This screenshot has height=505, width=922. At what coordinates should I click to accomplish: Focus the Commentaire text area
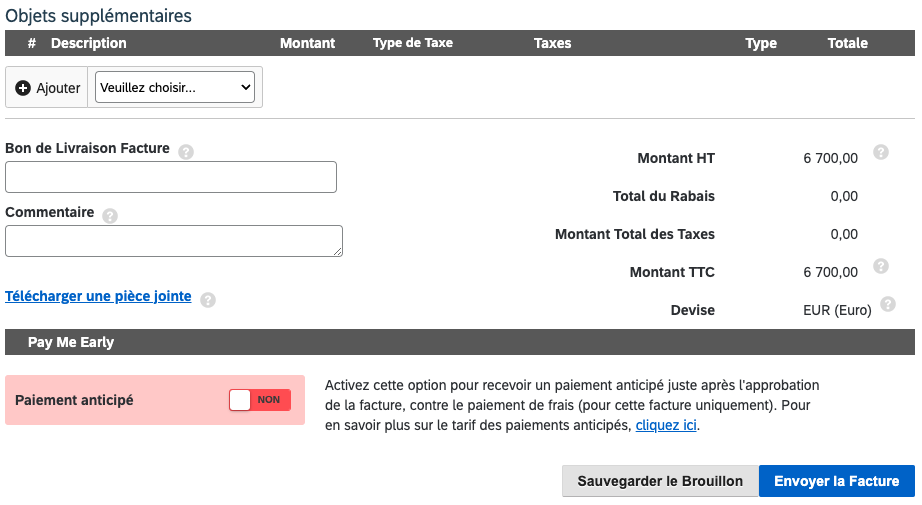click(174, 241)
